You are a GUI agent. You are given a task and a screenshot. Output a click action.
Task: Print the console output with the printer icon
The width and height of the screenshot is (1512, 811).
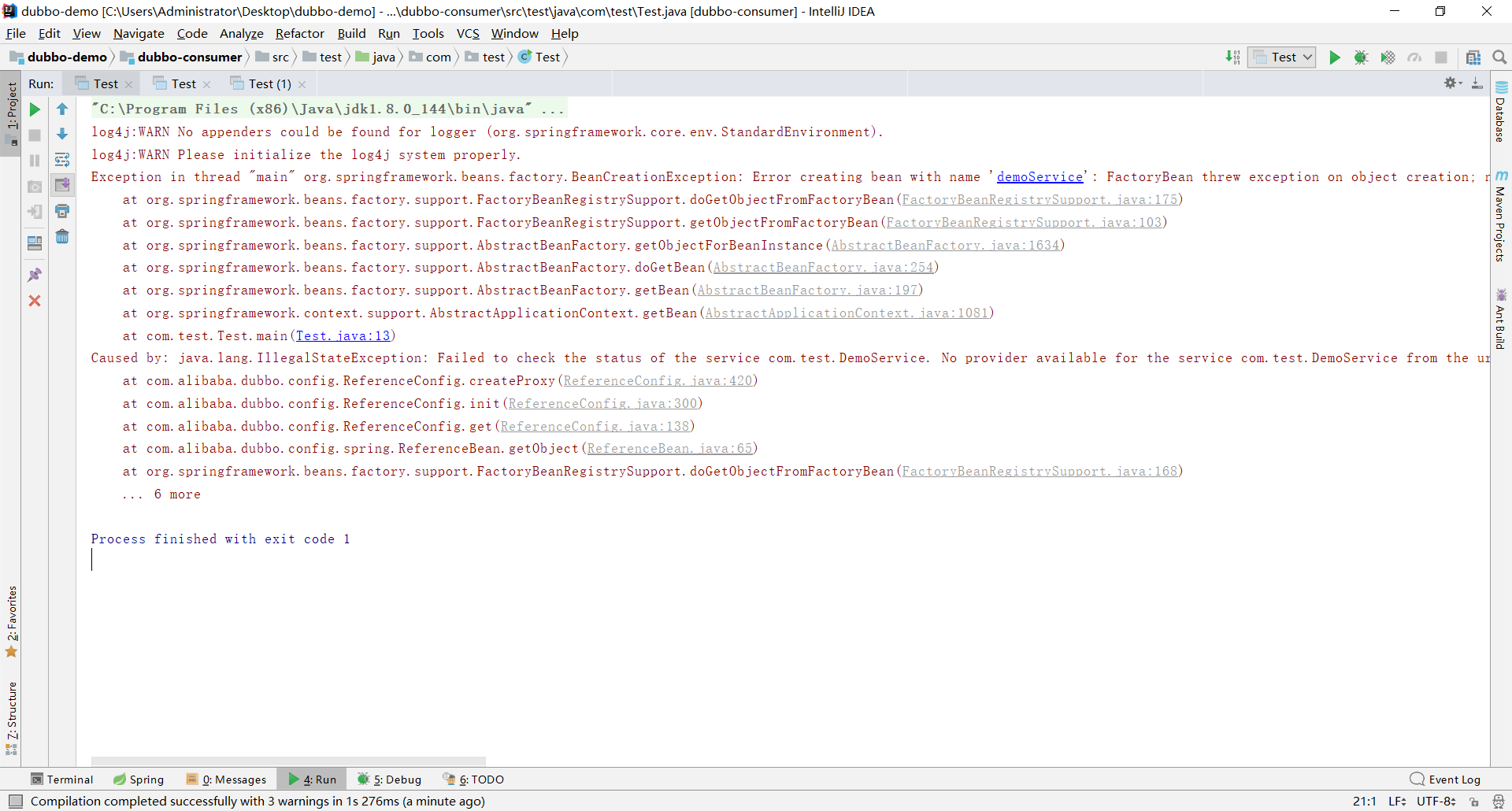pos(62,211)
